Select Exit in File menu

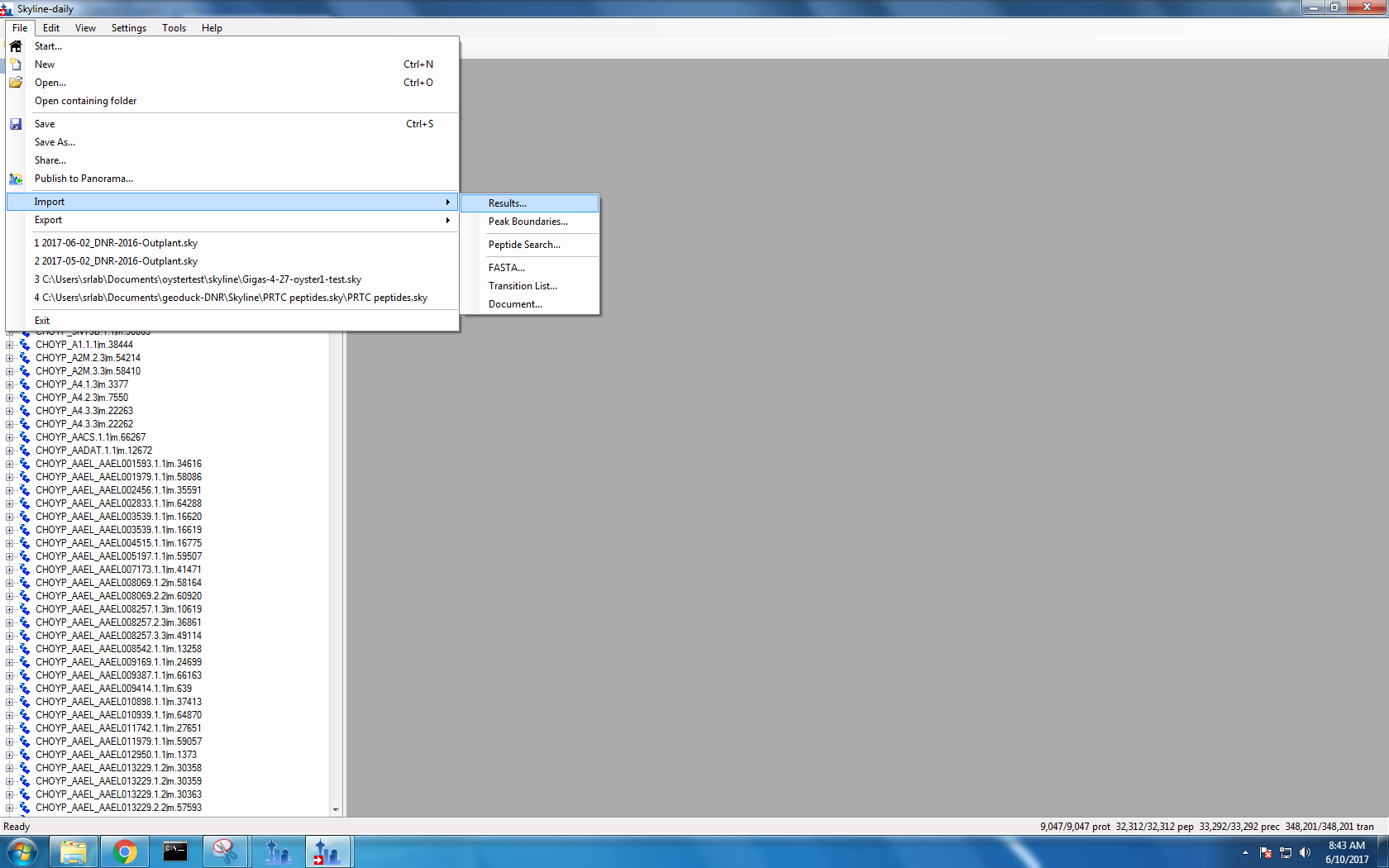point(232,321)
